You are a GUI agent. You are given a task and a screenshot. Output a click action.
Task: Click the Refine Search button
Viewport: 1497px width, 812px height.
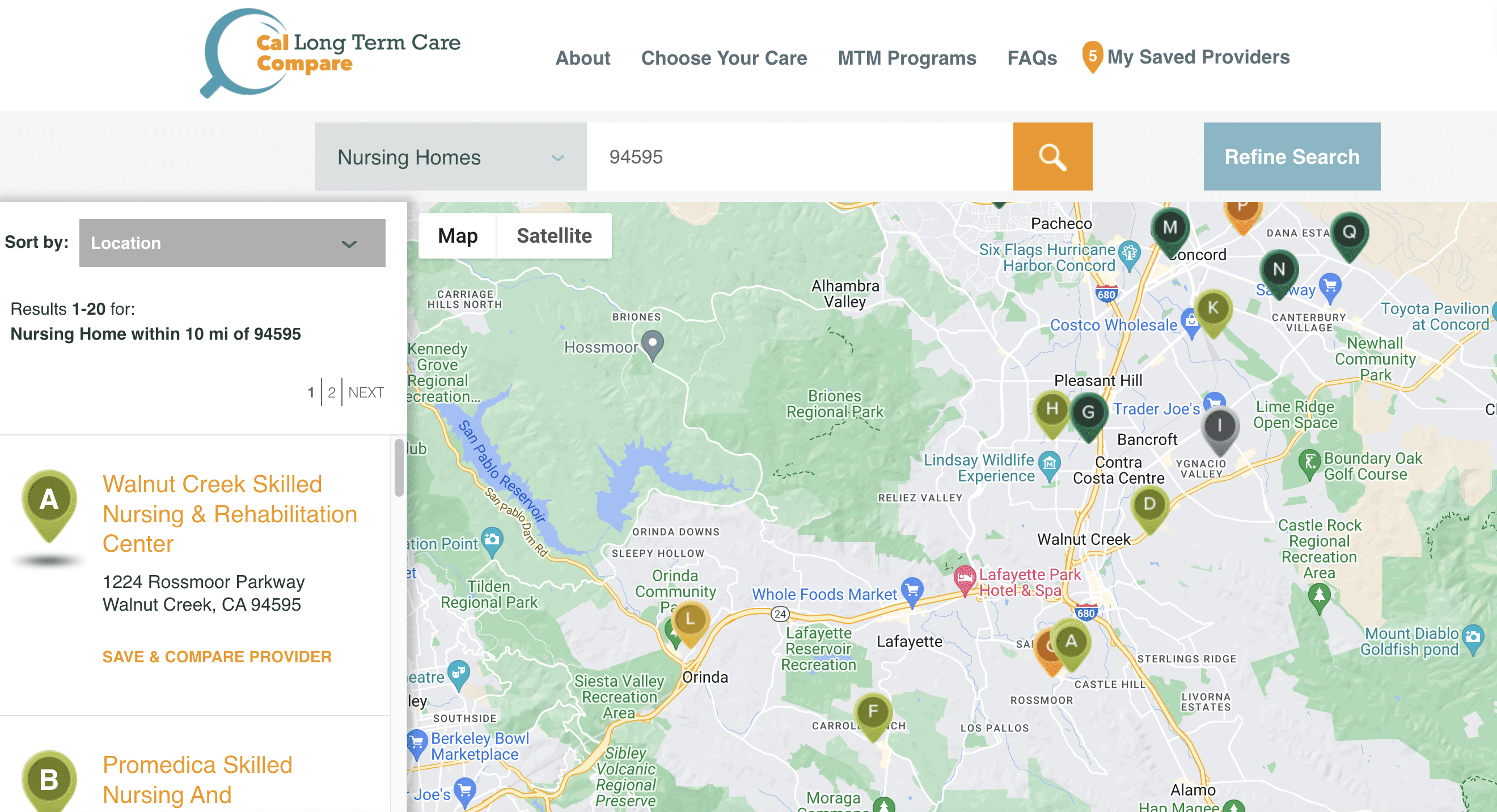(x=1291, y=157)
